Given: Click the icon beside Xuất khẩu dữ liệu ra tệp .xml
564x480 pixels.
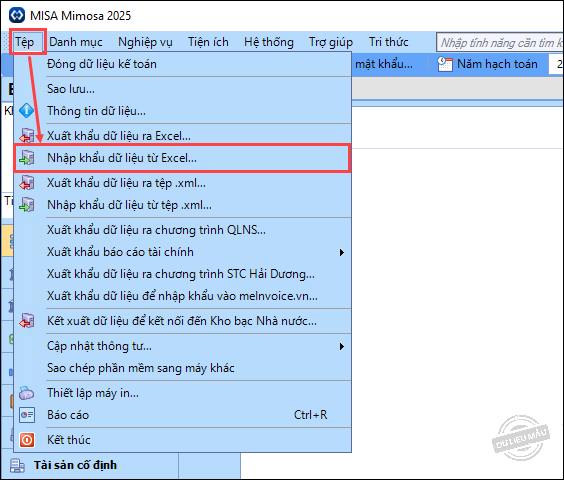Looking at the screenshot, I should click(27, 183).
